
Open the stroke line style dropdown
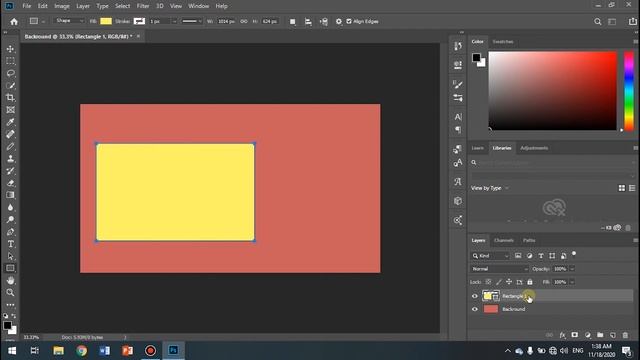(192, 21)
